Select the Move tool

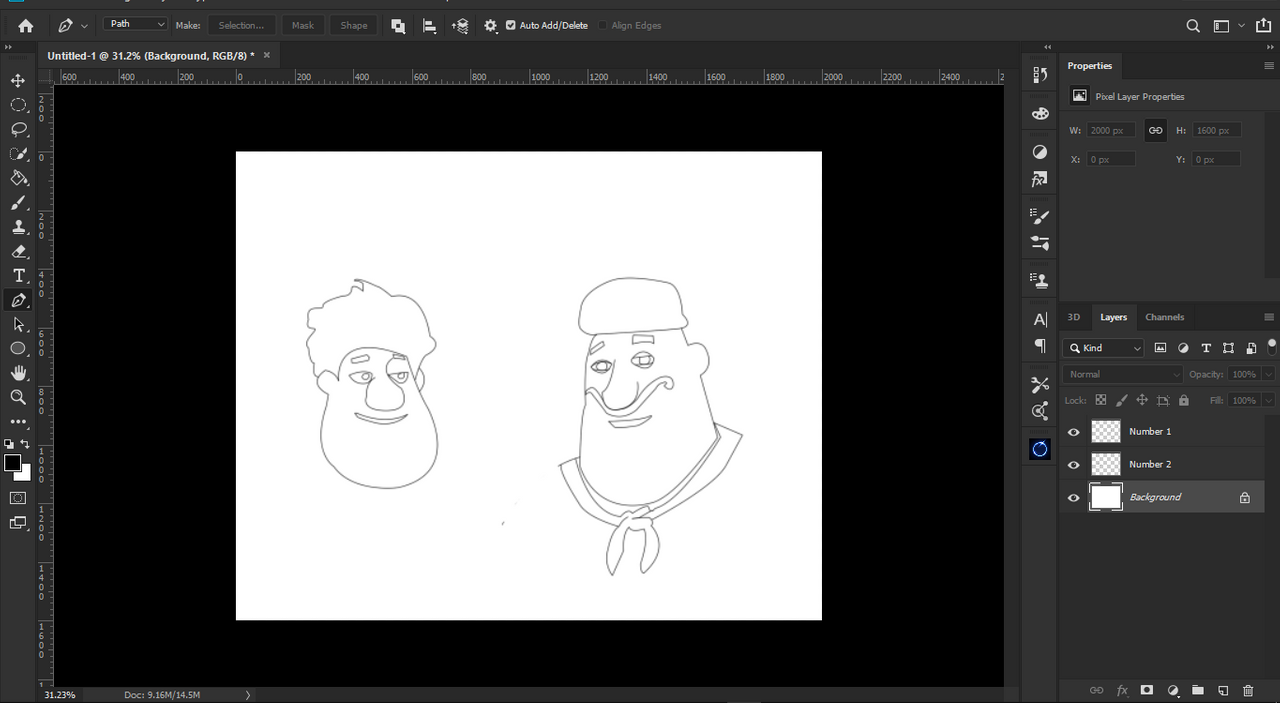pyautogui.click(x=18, y=81)
